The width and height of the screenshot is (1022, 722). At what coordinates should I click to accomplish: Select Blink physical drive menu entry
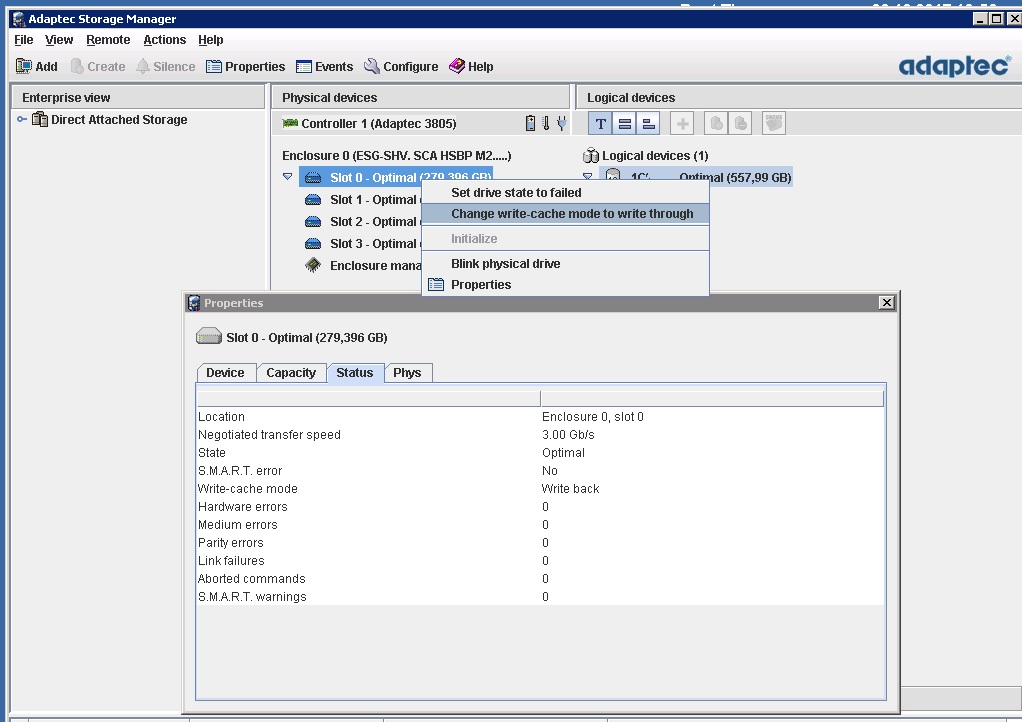[505, 264]
